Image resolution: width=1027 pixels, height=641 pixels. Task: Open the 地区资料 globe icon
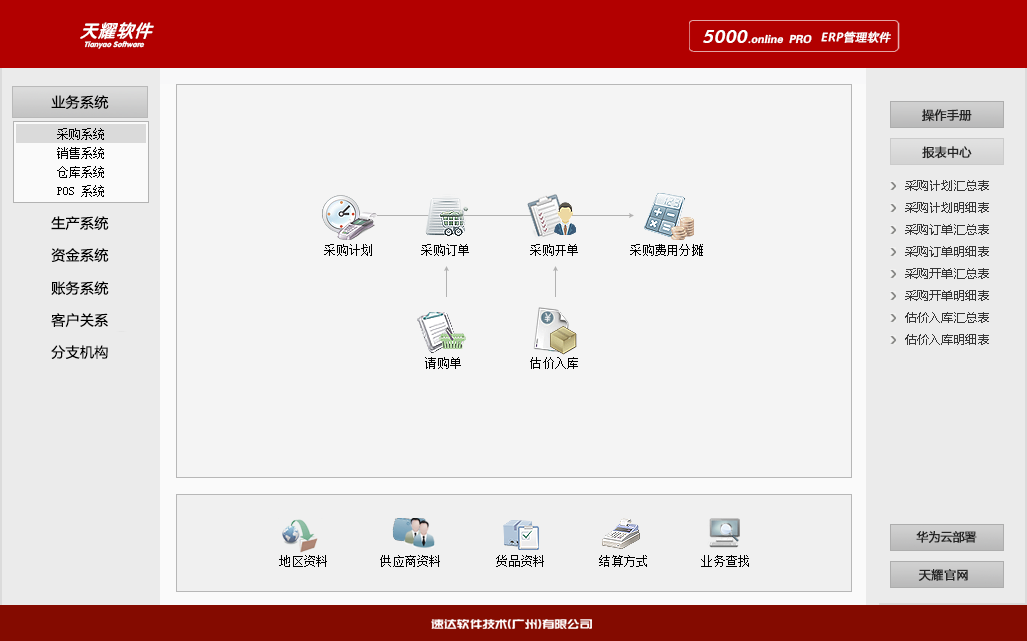pyautogui.click(x=300, y=535)
